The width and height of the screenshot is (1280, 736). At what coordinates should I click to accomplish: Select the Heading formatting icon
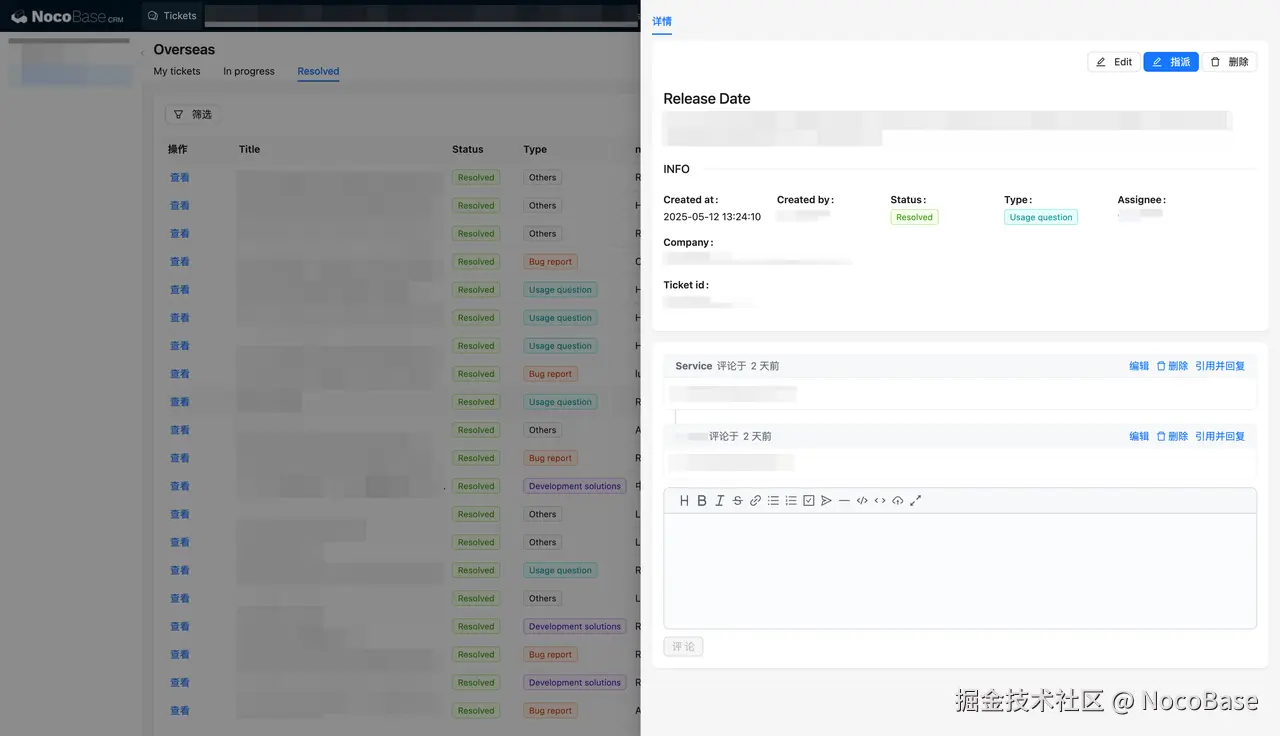tap(684, 500)
